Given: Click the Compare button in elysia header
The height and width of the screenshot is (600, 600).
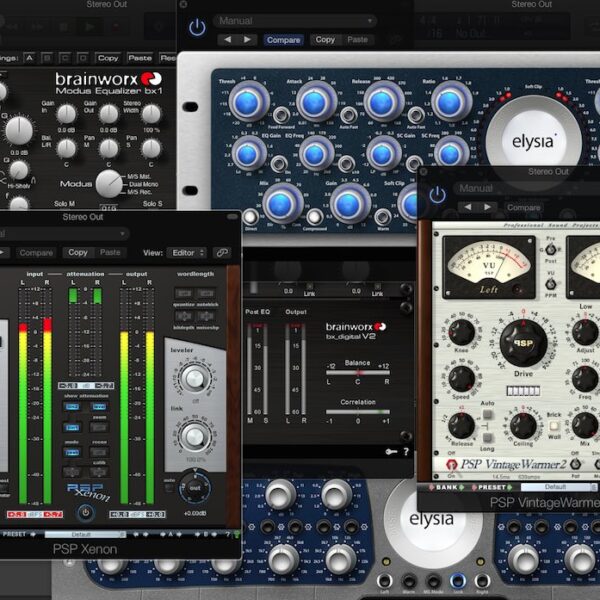Looking at the screenshot, I should [284, 40].
